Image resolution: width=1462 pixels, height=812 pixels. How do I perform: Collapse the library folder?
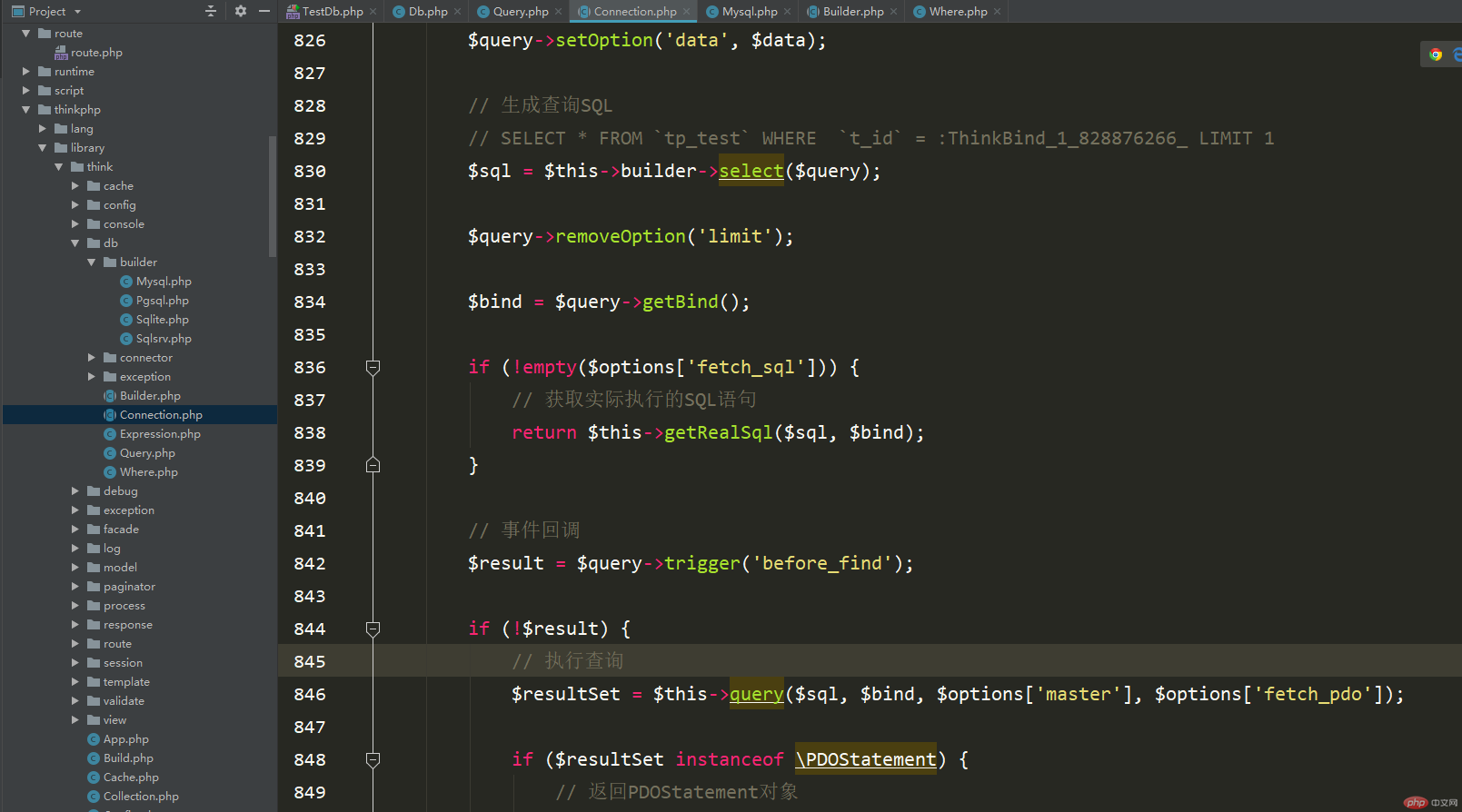point(42,148)
